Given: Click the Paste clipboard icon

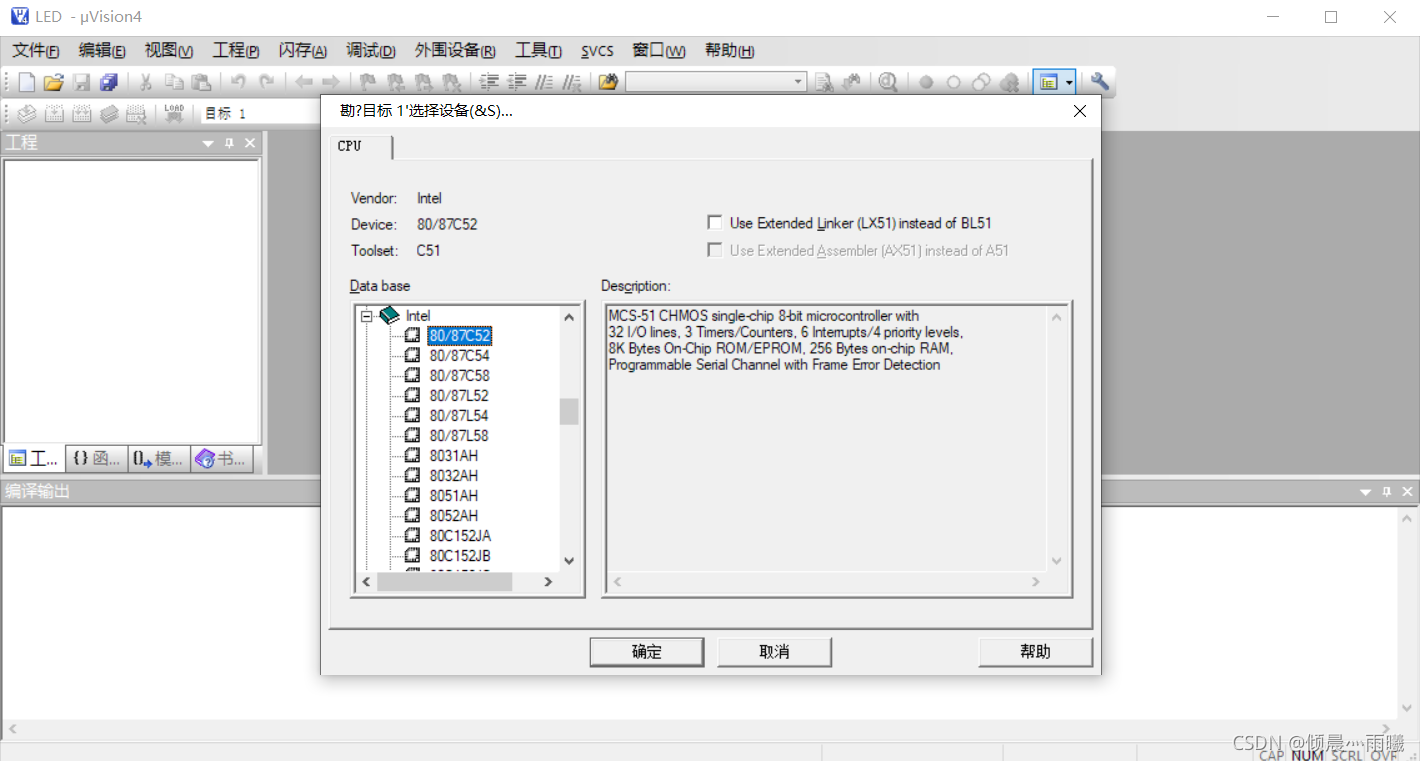Looking at the screenshot, I should pos(201,83).
